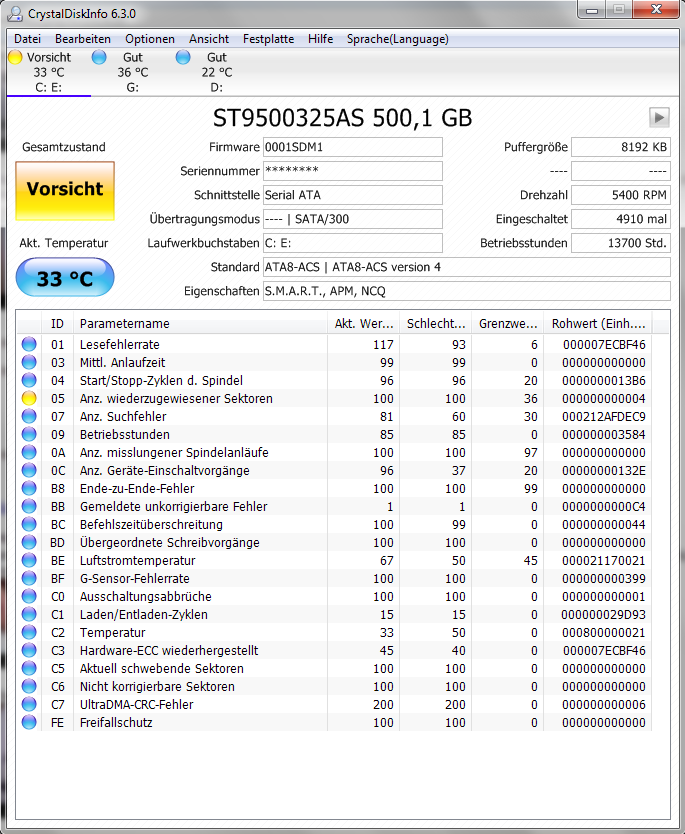
Task: Click the Rohwert column header
Action: coord(598,323)
